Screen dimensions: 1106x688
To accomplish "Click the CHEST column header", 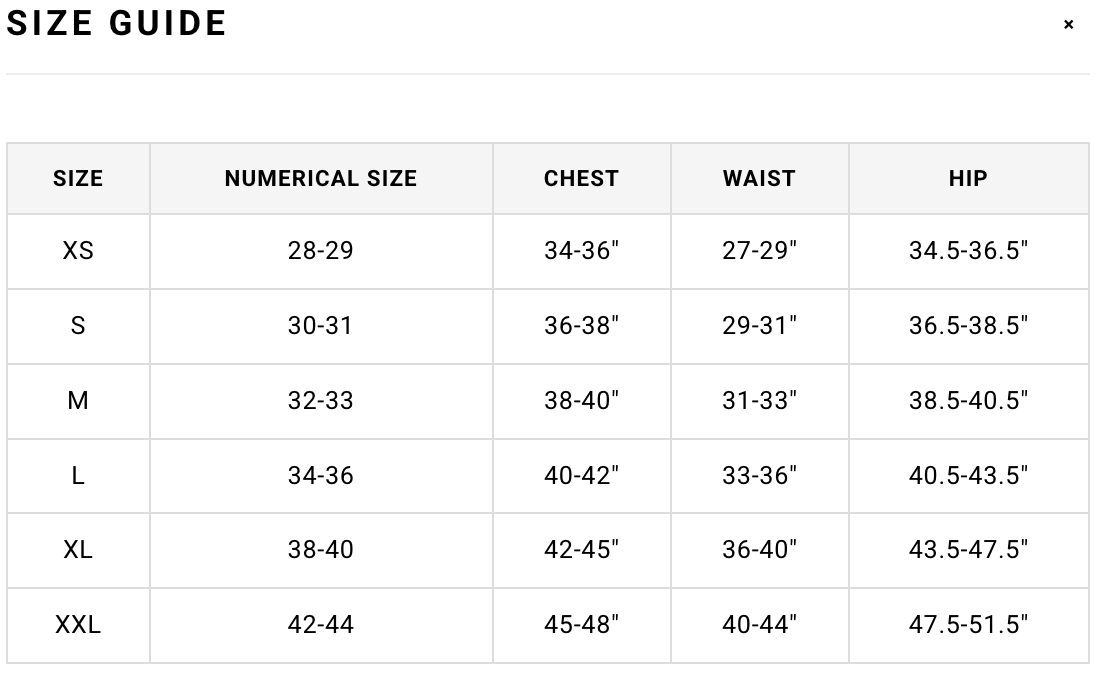I will click(581, 179).
